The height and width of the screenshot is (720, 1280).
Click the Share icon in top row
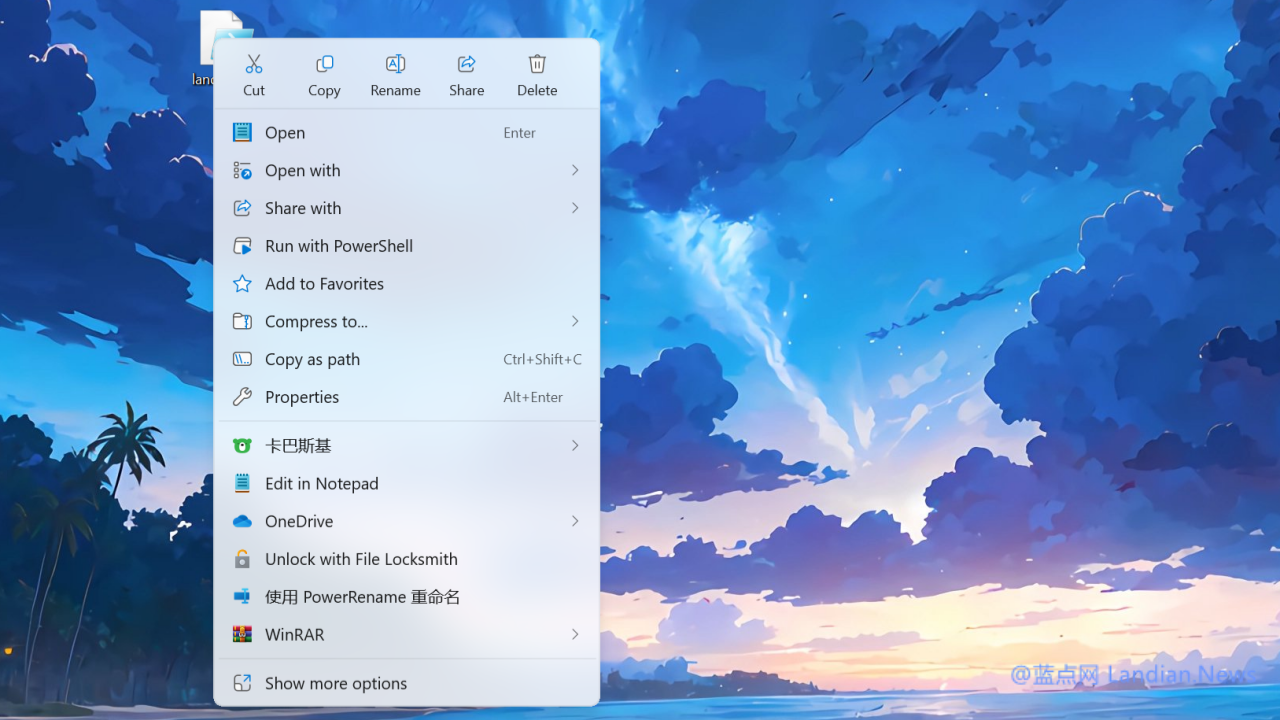[466, 65]
